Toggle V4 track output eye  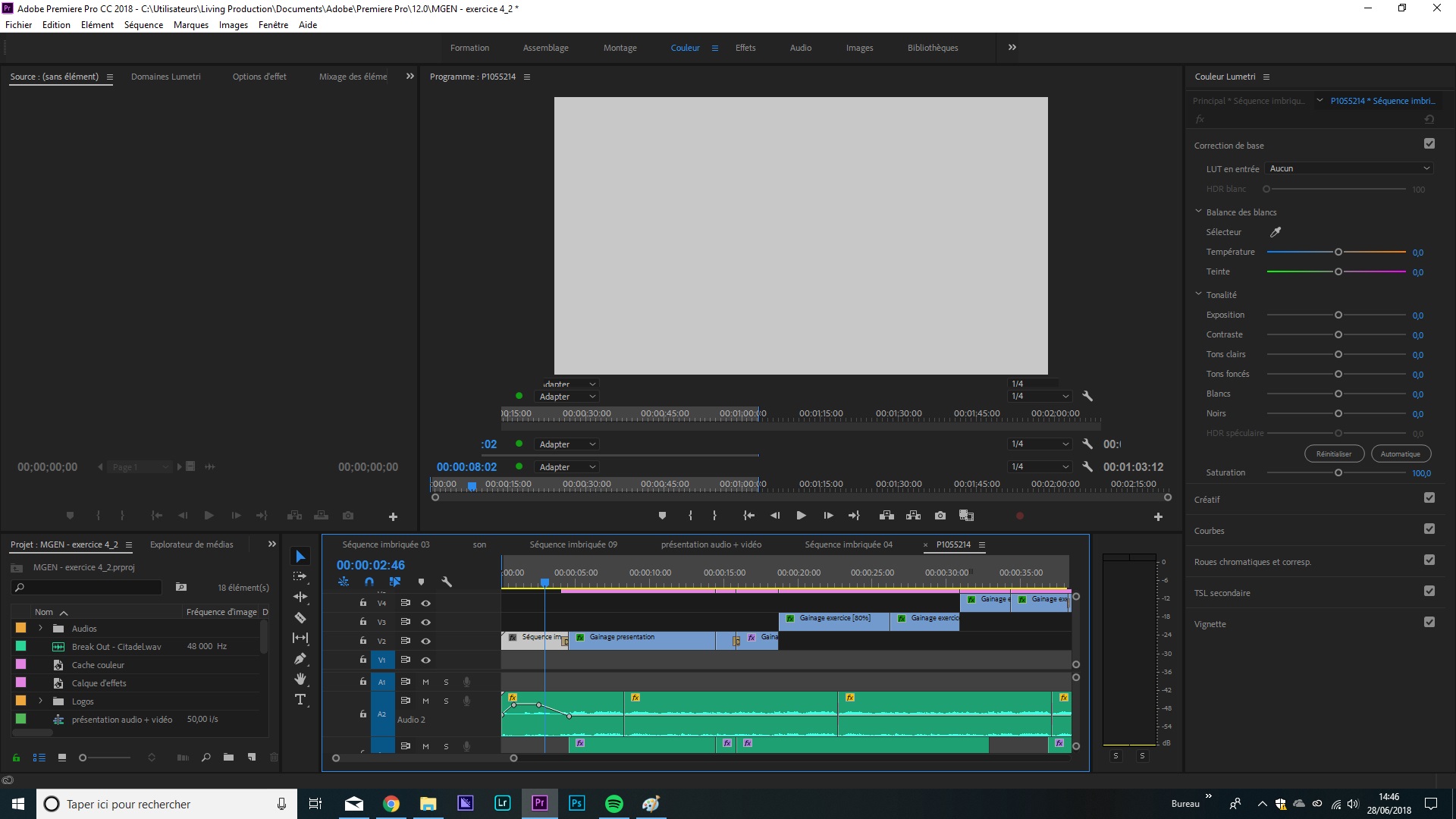(426, 604)
